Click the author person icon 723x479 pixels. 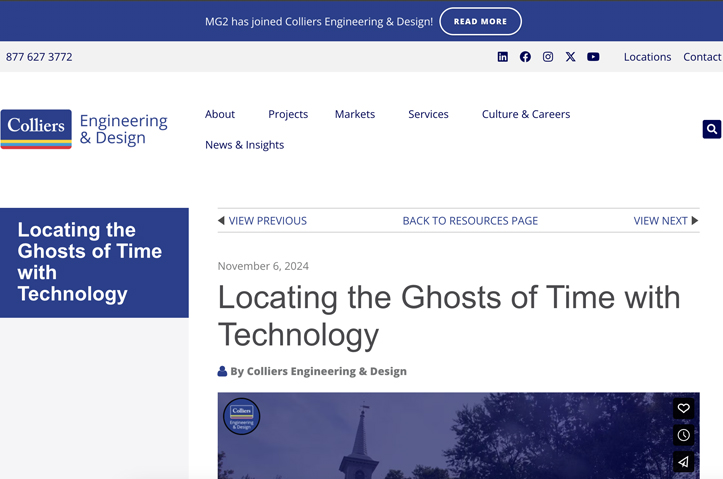pyautogui.click(x=222, y=371)
